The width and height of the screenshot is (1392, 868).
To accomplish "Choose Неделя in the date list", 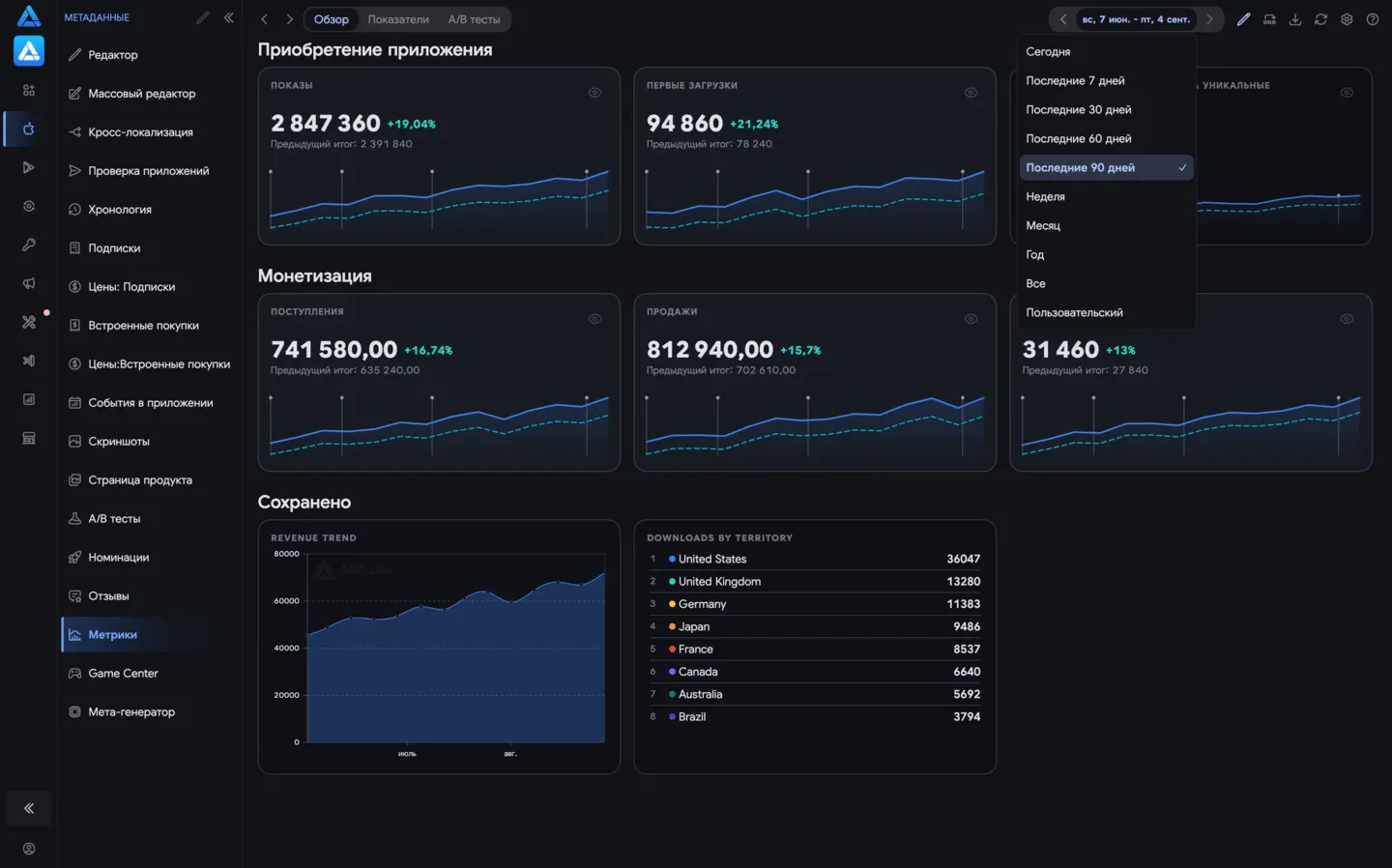I will tap(1107, 197).
